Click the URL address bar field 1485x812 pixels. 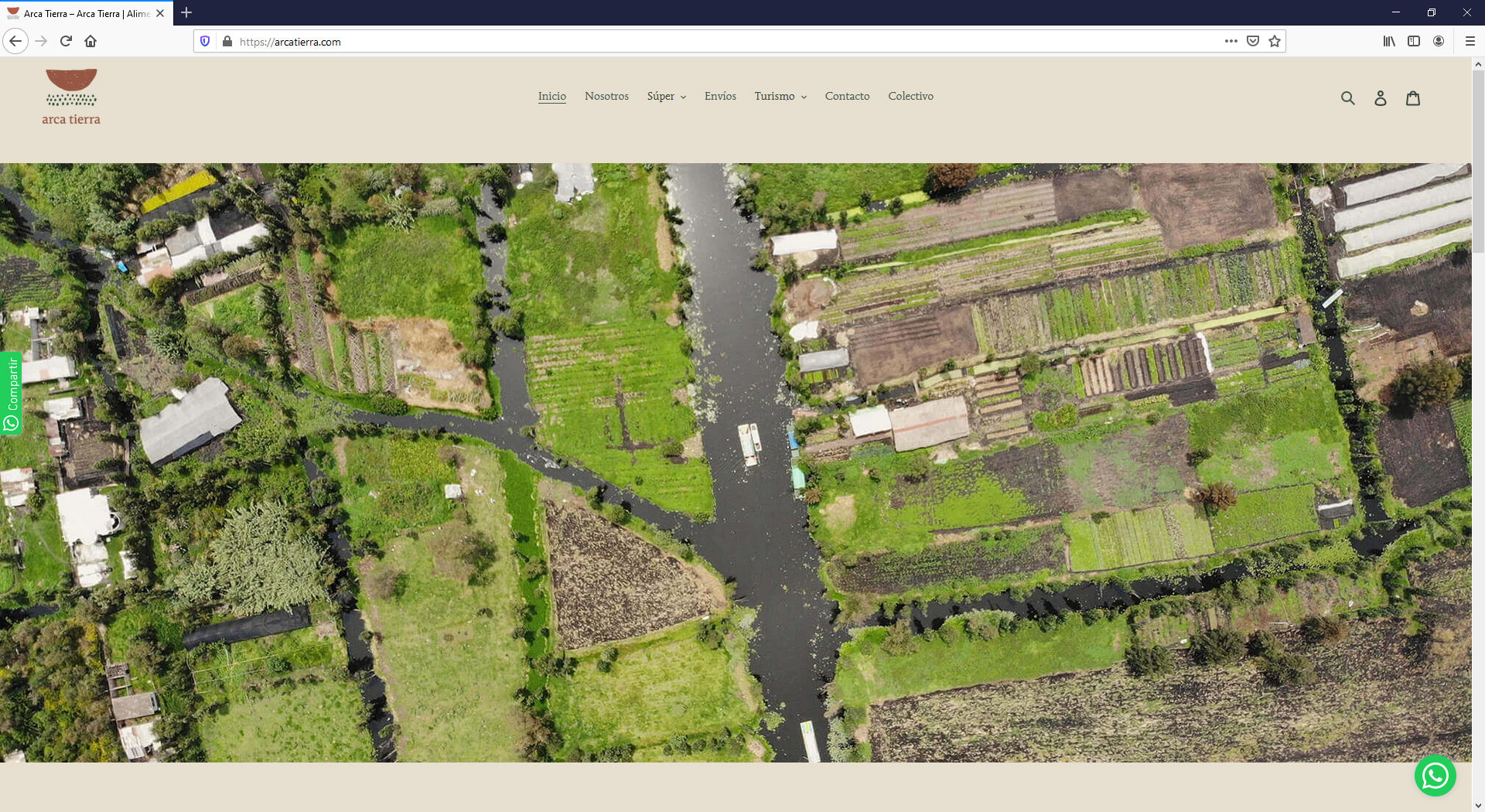pos(696,42)
